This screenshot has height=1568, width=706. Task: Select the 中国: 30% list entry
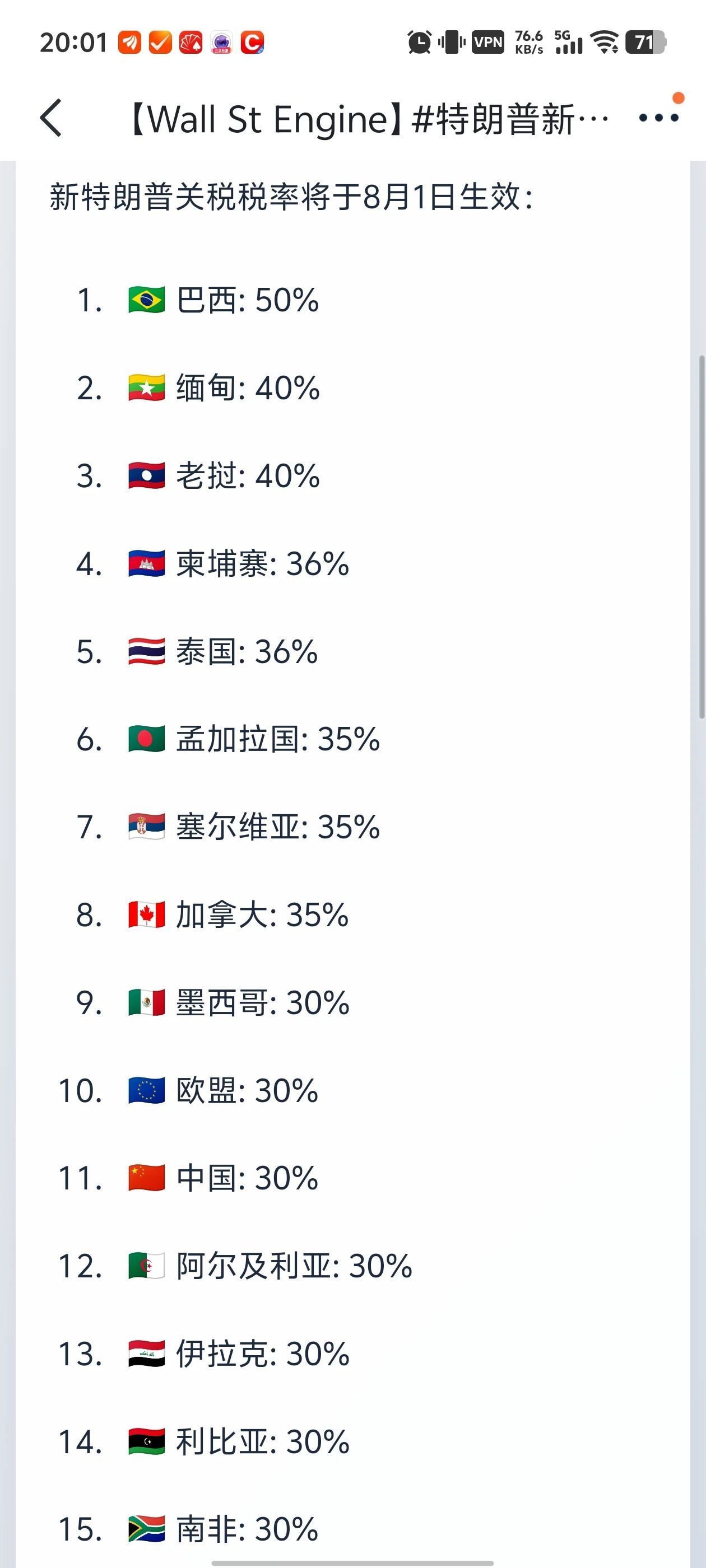(247, 1178)
